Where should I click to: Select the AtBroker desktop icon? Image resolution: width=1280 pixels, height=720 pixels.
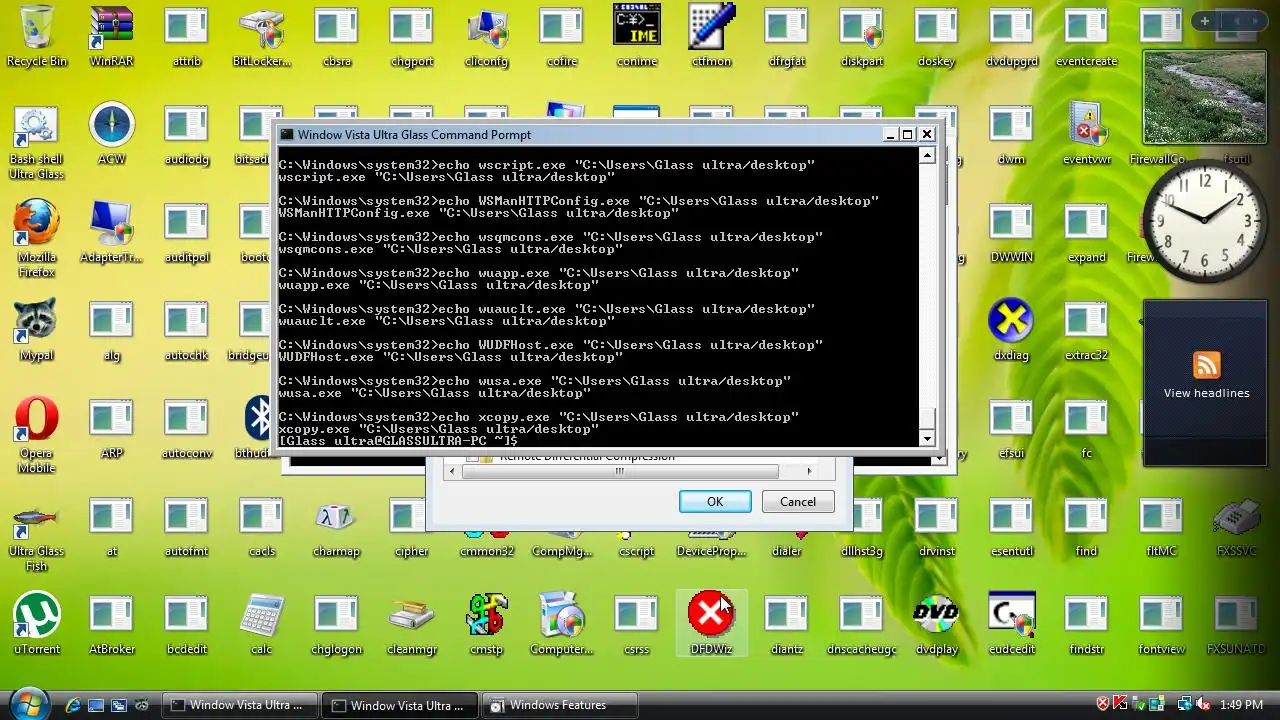tap(111, 625)
